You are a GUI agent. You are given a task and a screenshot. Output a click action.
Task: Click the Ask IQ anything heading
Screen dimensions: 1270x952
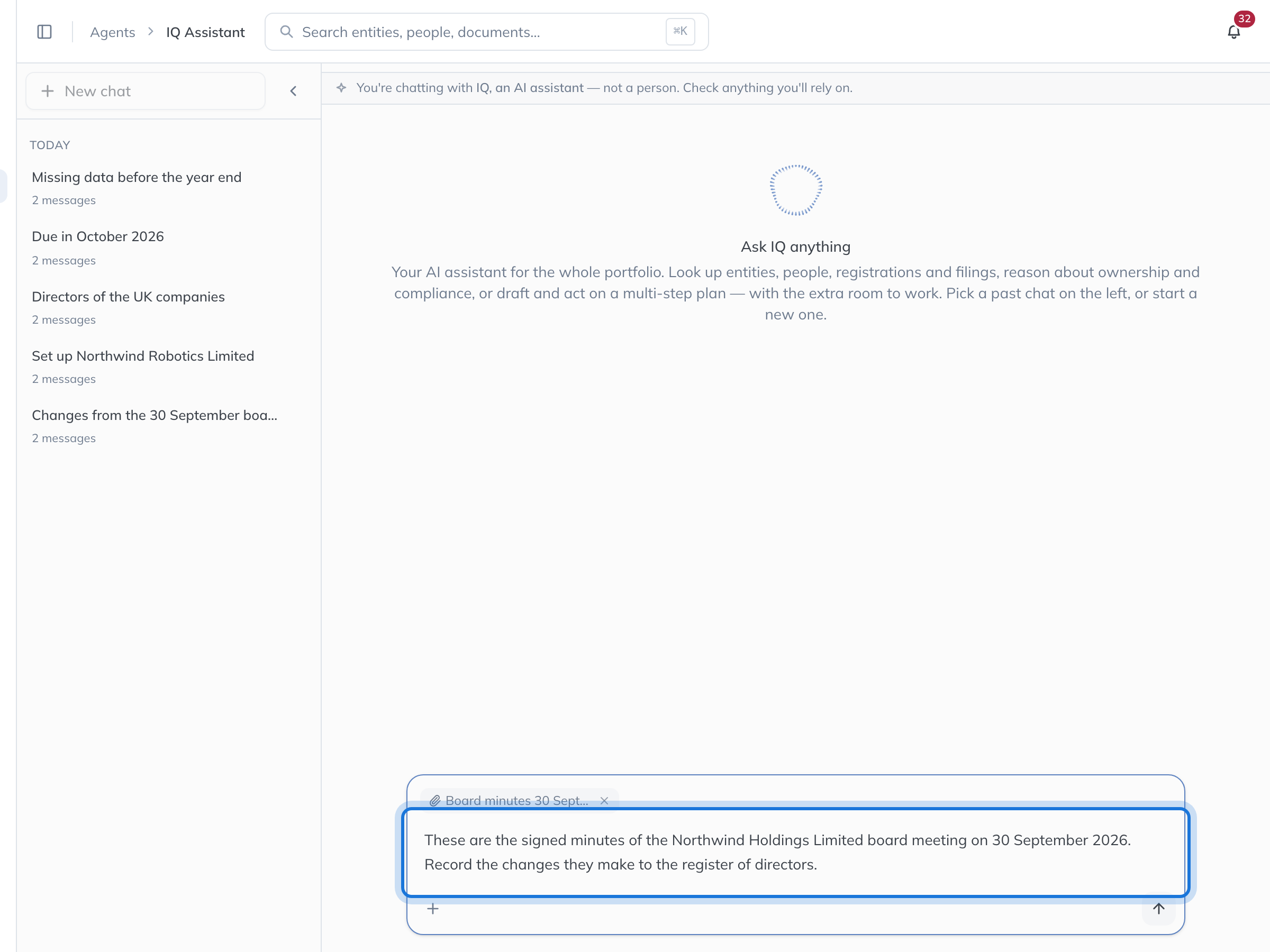click(795, 247)
